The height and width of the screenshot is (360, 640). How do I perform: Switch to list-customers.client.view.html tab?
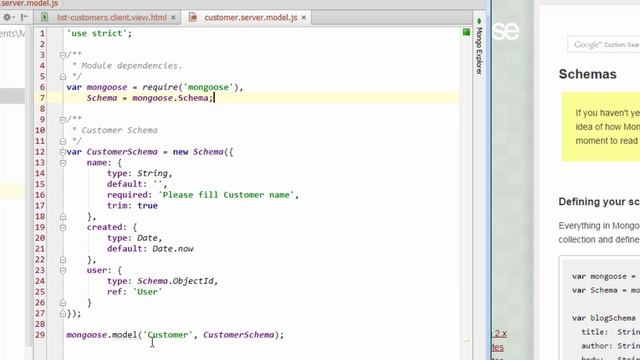[111, 18]
